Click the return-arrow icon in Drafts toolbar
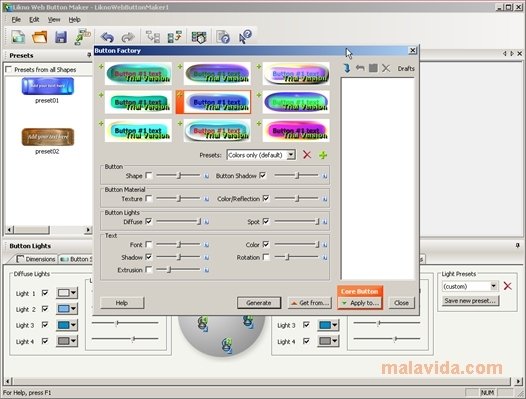The image size is (526, 399). point(360,68)
